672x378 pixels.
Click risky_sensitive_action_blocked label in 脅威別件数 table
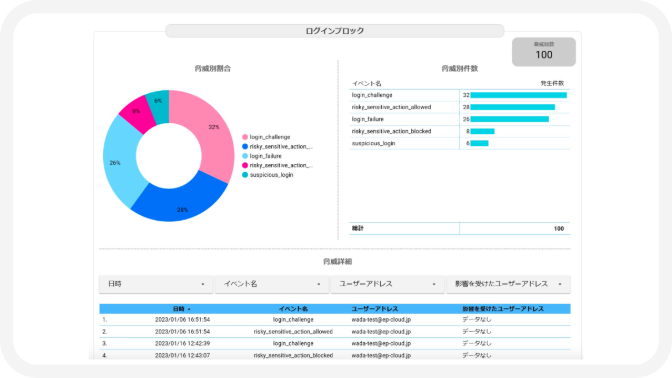(391, 131)
